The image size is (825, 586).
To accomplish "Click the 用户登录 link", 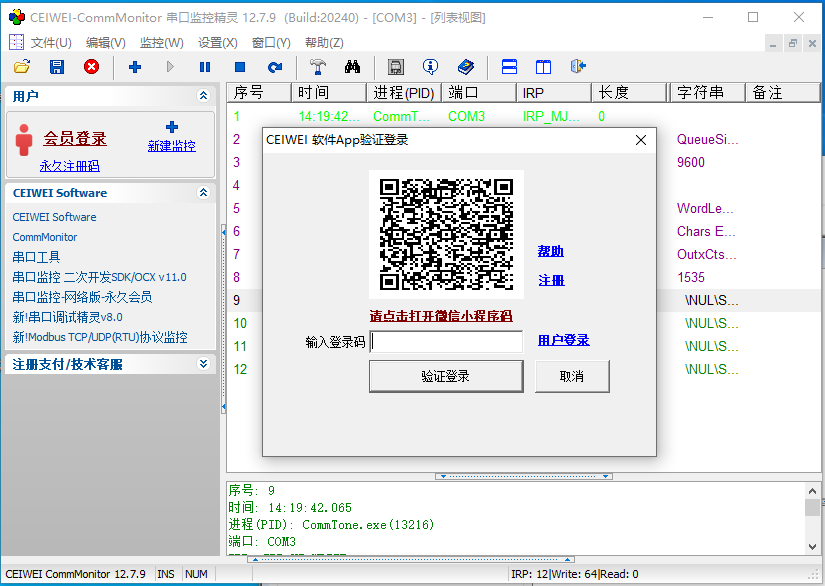I will pos(564,340).
